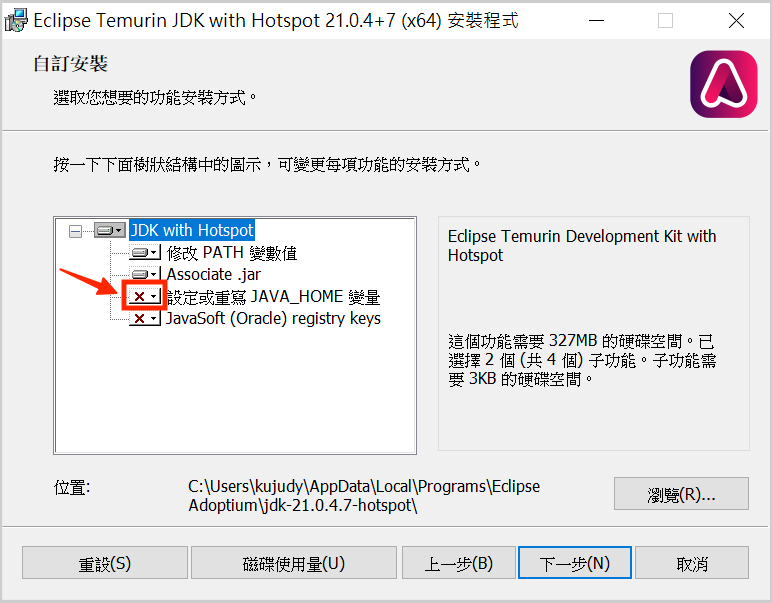This screenshot has height=603, width=772.
Task: Open the JDK with Hotspot feature drive icon
Action: [x=110, y=230]
